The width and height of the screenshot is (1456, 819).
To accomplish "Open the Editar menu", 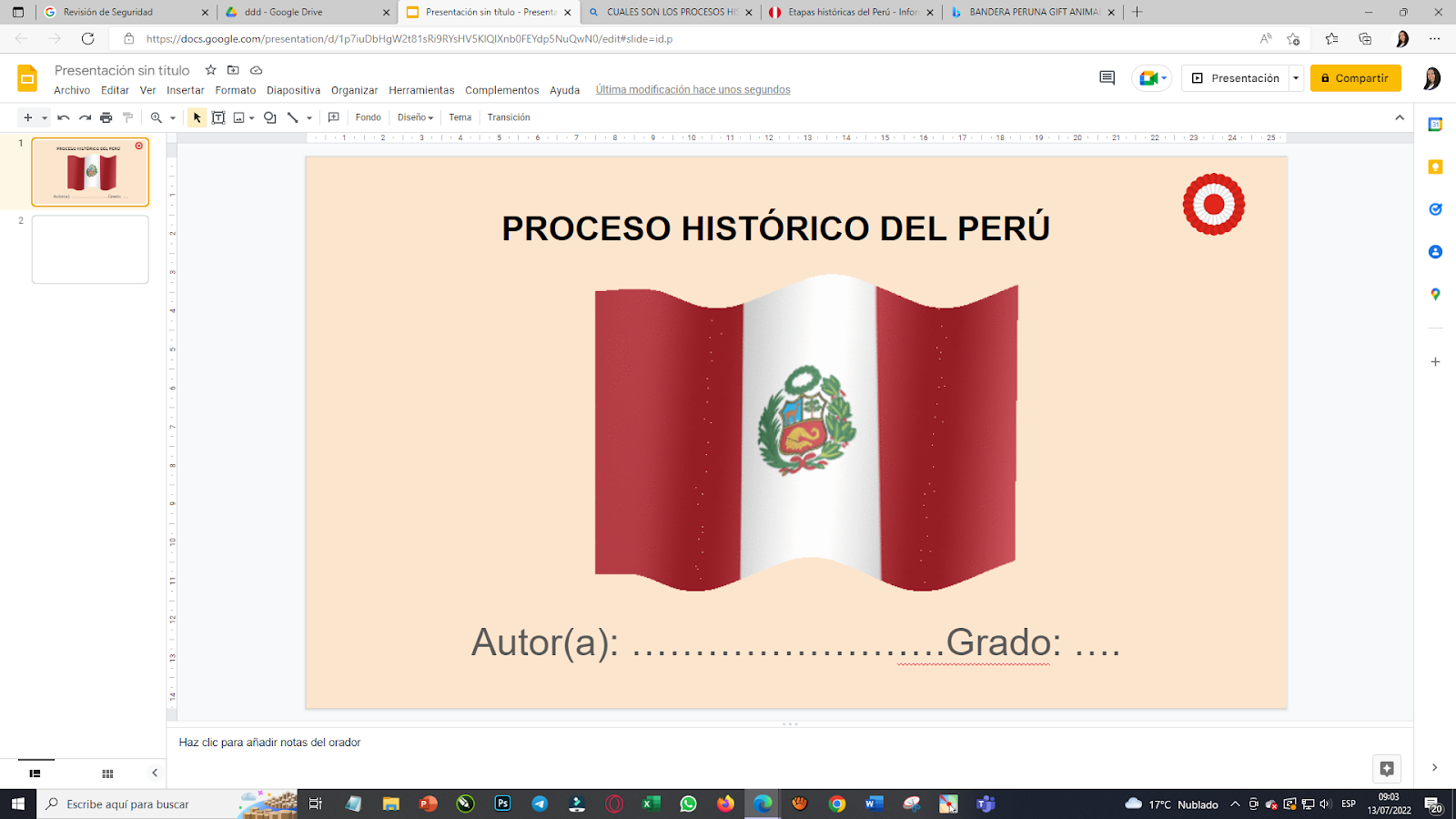I will coord(115,90).
